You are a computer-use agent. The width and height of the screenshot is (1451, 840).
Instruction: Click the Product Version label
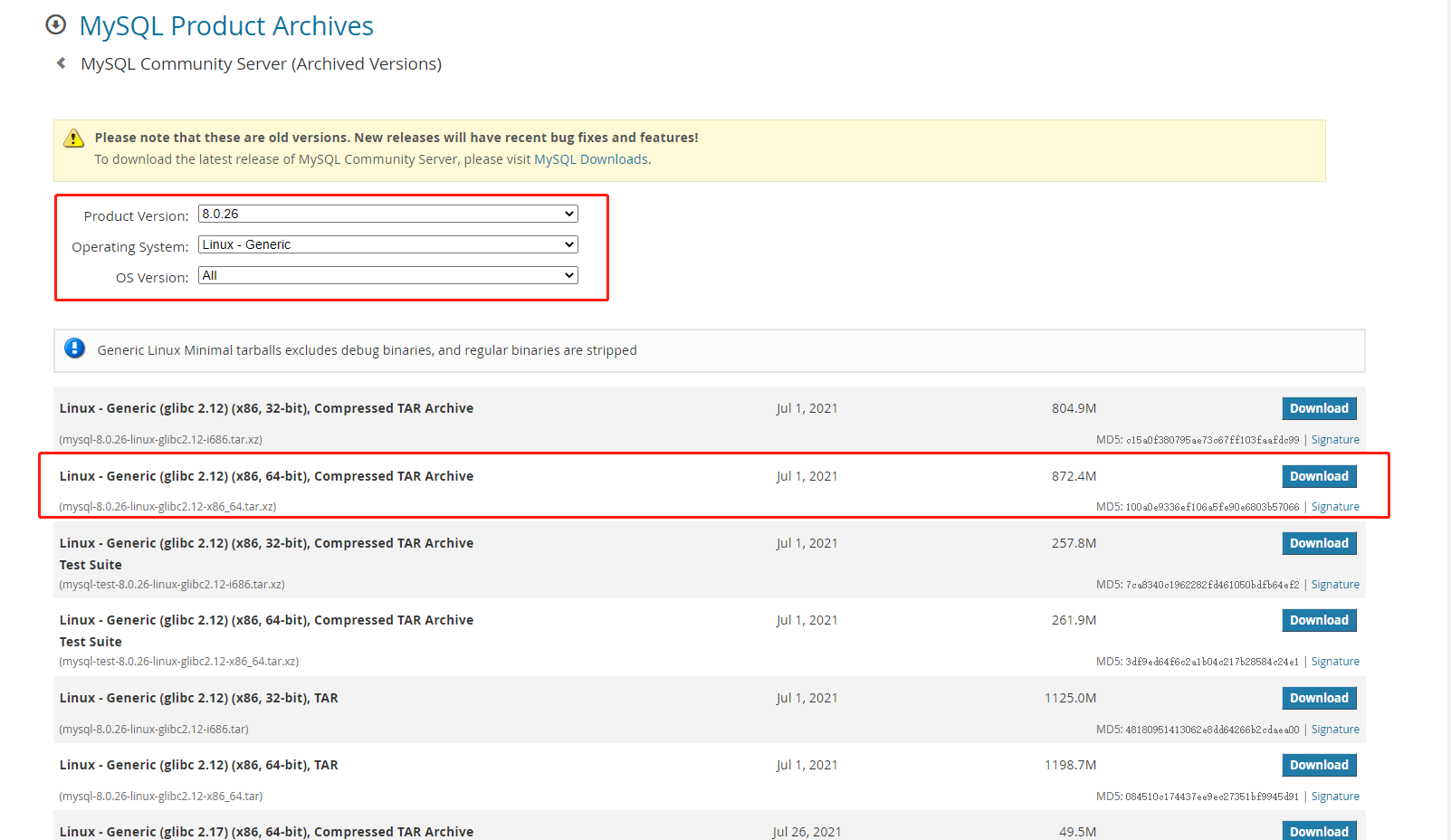(136, 216)
